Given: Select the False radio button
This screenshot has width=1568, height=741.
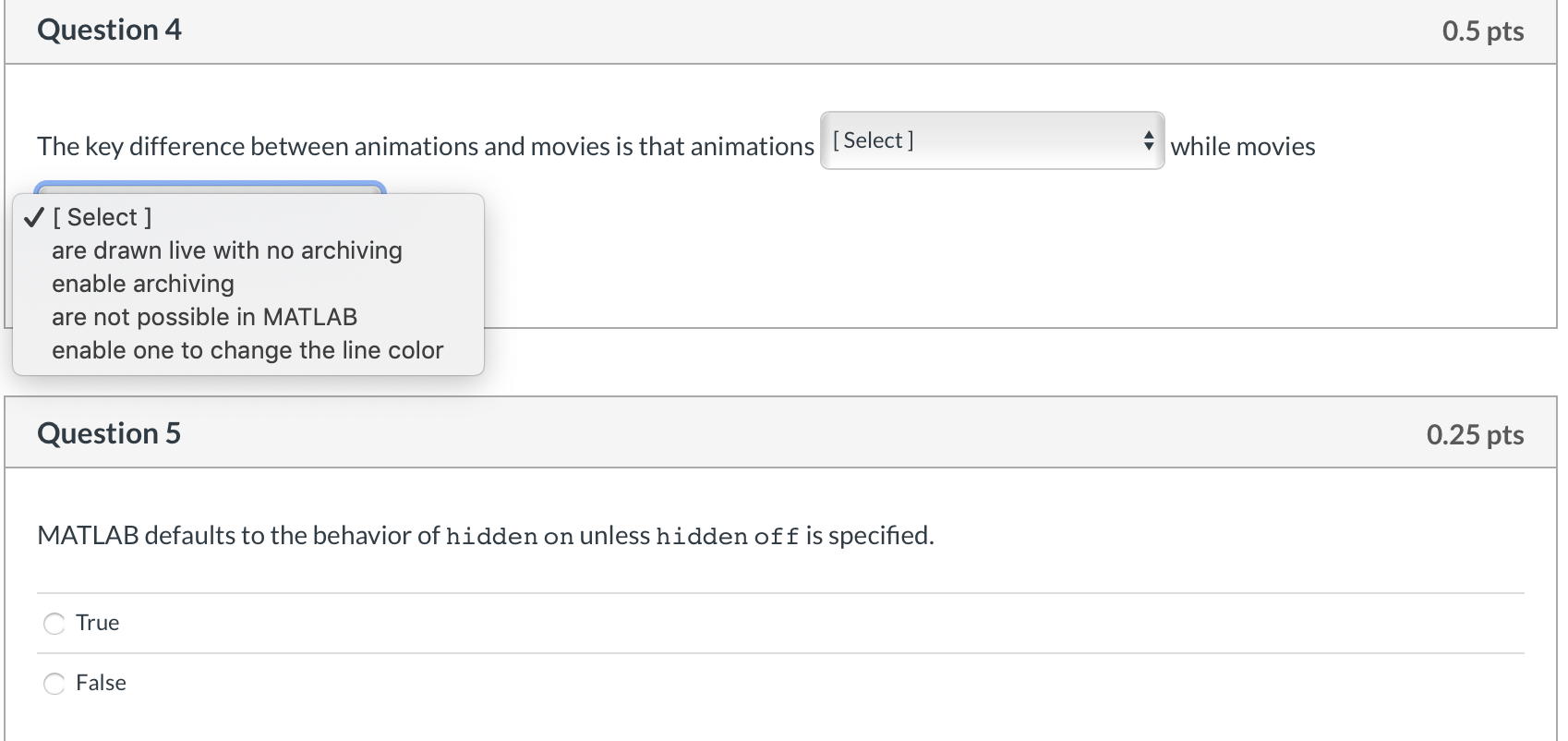Looking at the screenshot, I should [x=54, y=684].
